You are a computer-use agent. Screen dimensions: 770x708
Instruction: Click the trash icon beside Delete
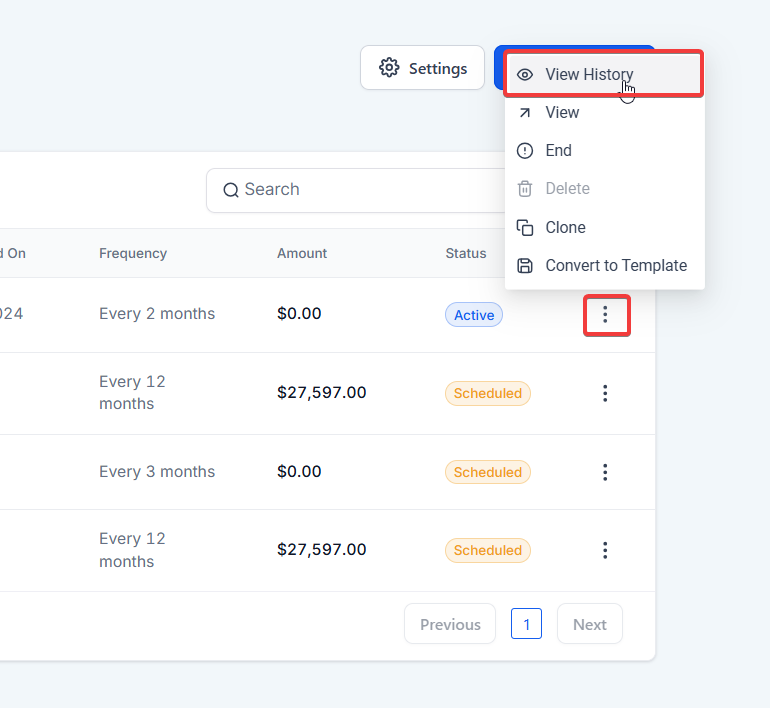(525, 189)
